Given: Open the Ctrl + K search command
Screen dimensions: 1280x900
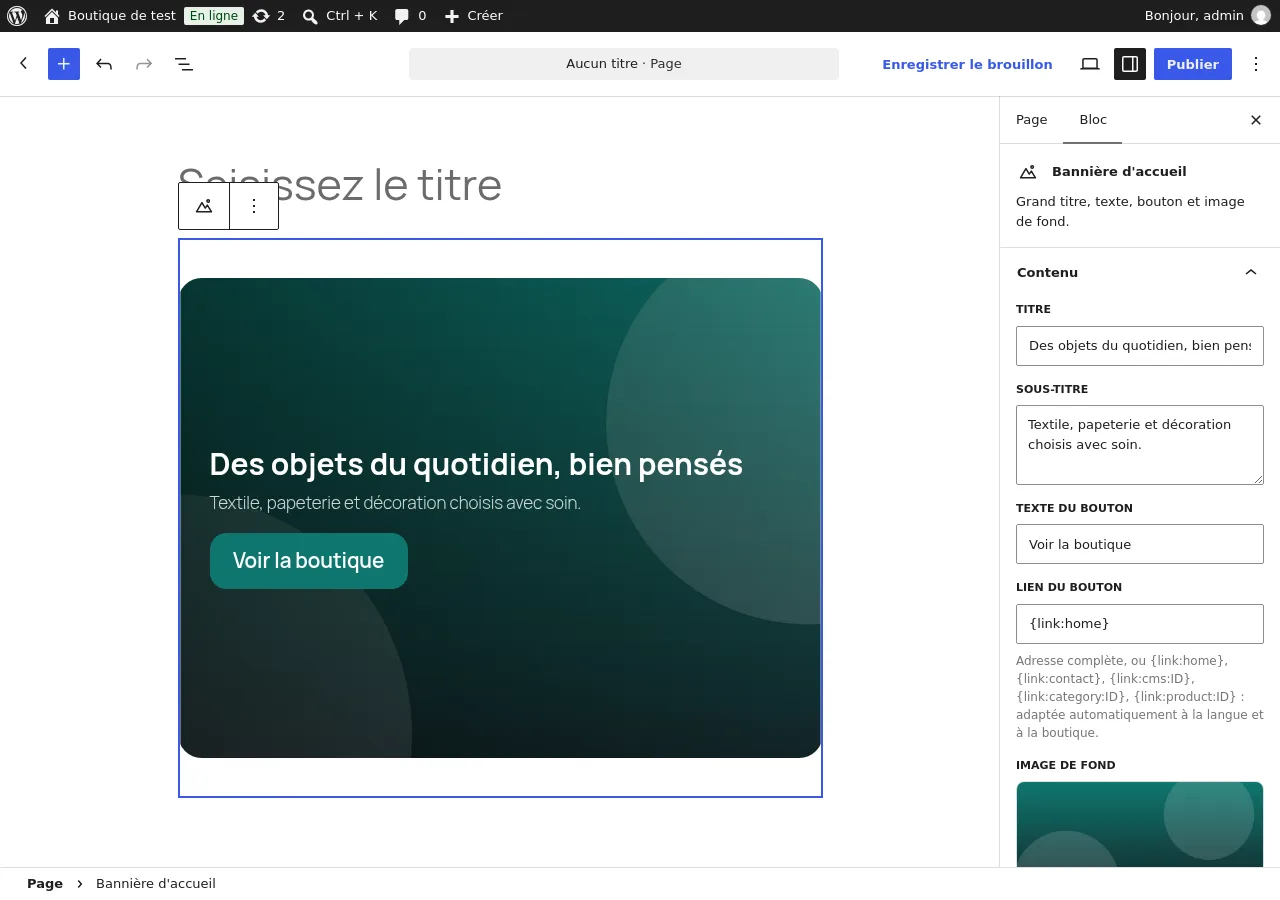Looking at the screenshot, I should 340,16.
